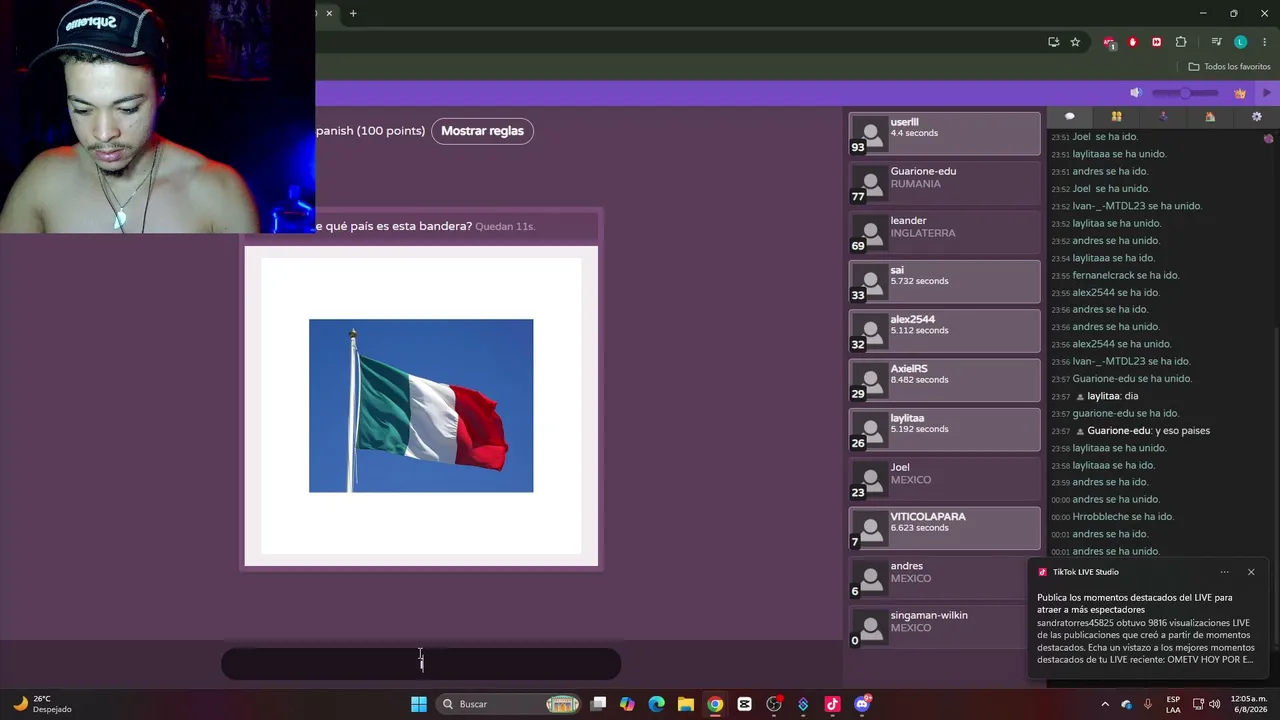
Task: Open Task View in taskbar
Action: [x=598, y=704]
